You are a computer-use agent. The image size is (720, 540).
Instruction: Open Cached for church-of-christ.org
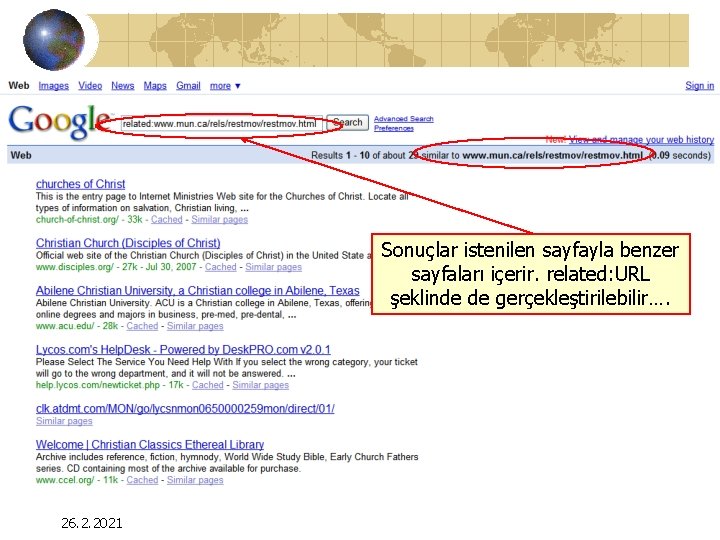point(167,219)
